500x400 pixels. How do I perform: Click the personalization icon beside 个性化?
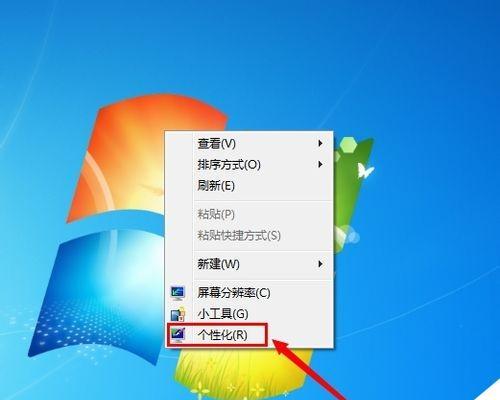[x=178, y=334]
